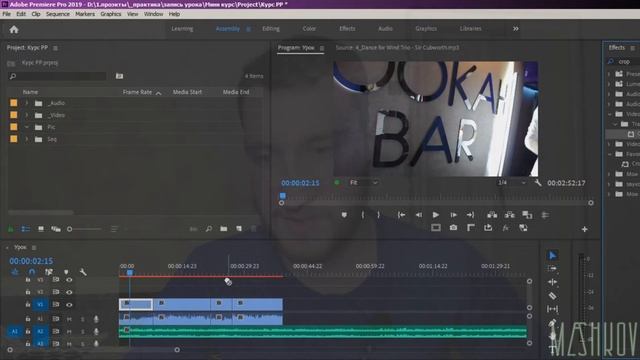Add marker in the Program monitor

point(344,215)
